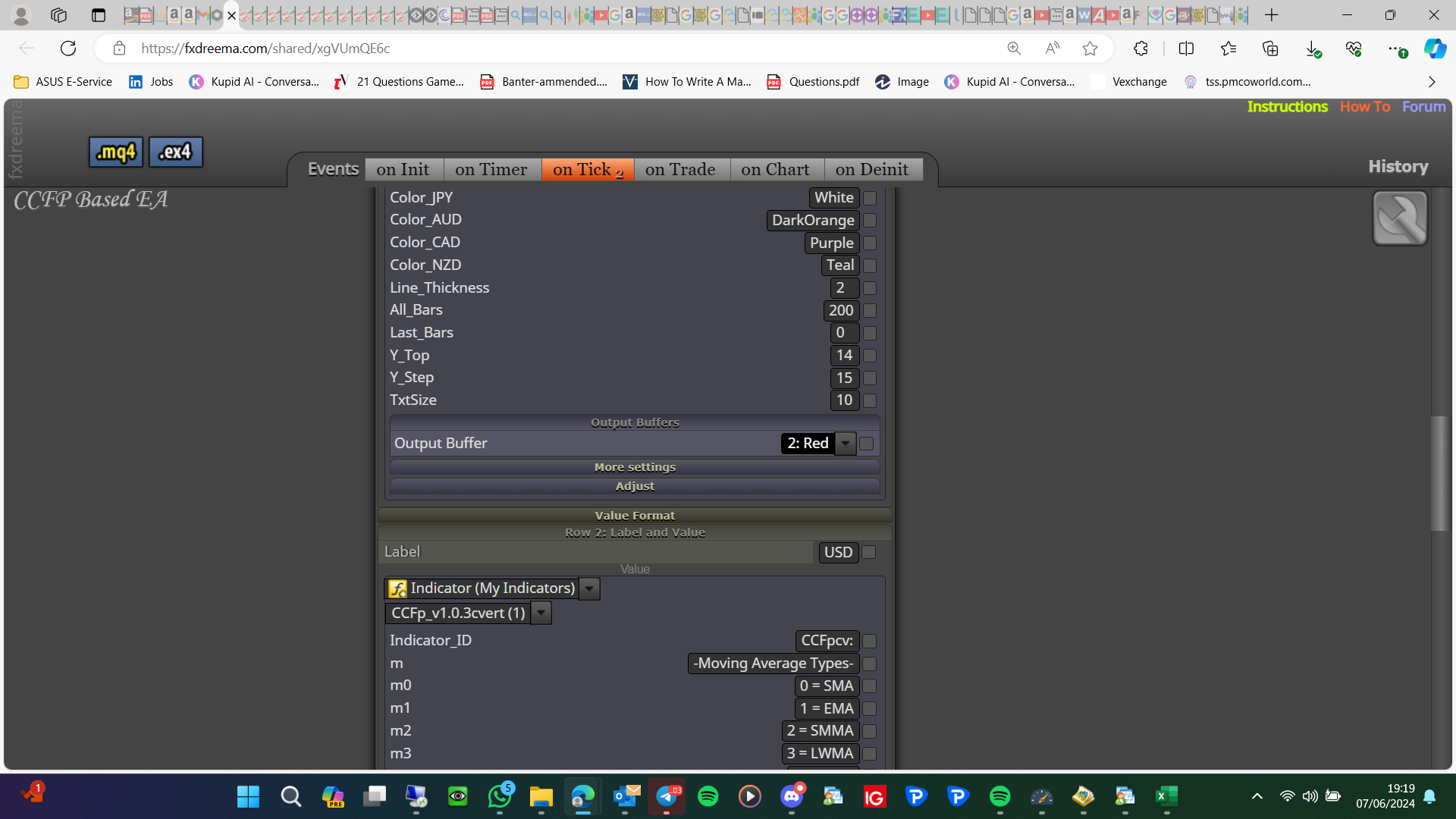Edit the Color_JPY White value
This screenshot has width=1456, height=819.
(834, 198)
